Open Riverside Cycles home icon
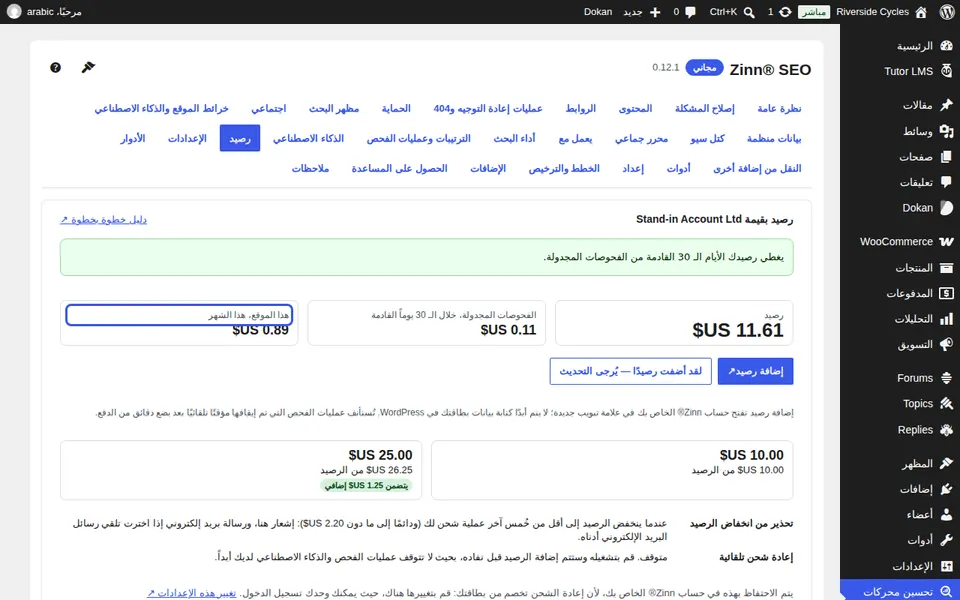 (x=921, y=12)
